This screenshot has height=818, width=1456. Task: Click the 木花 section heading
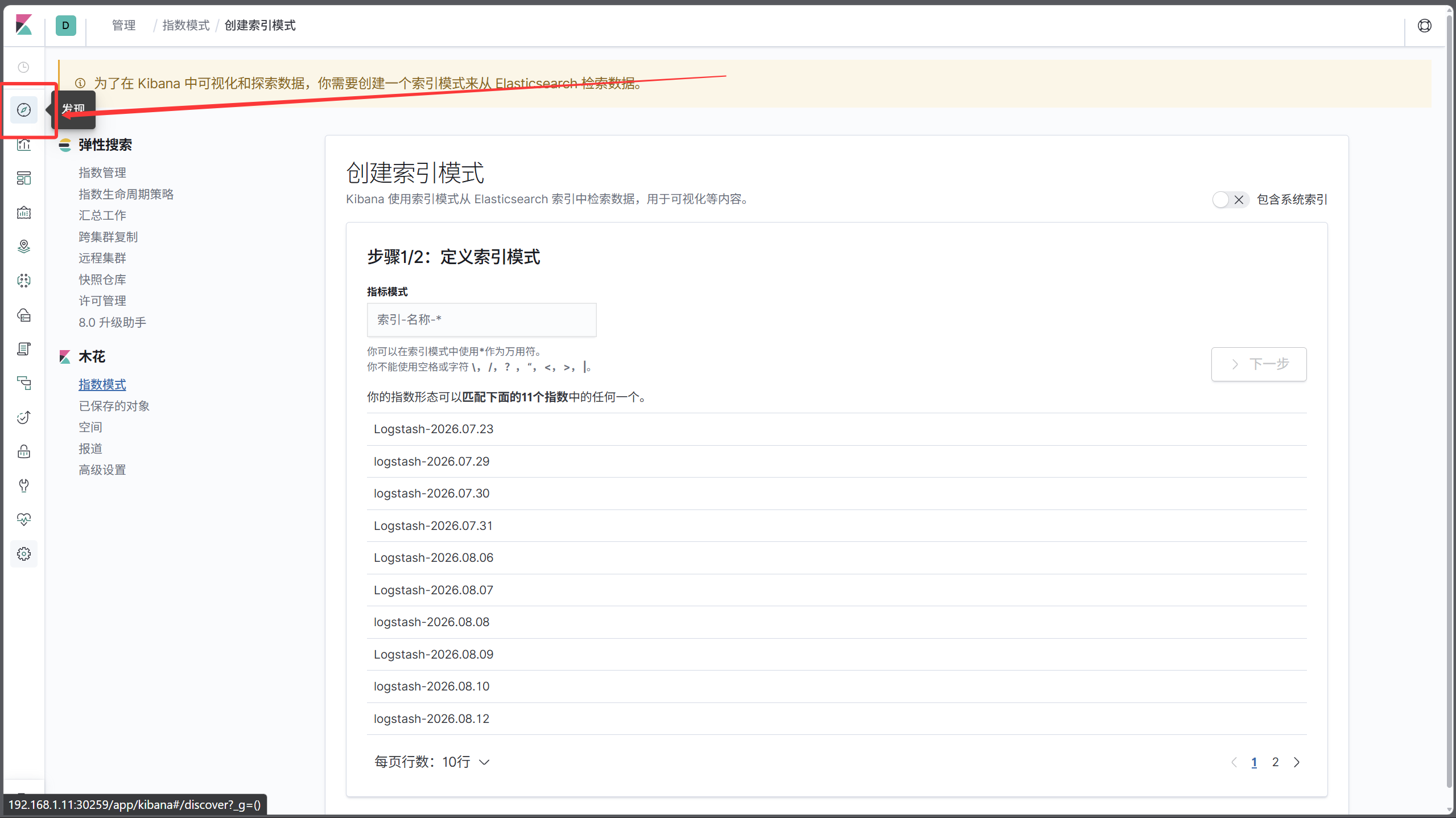[92, 357]
